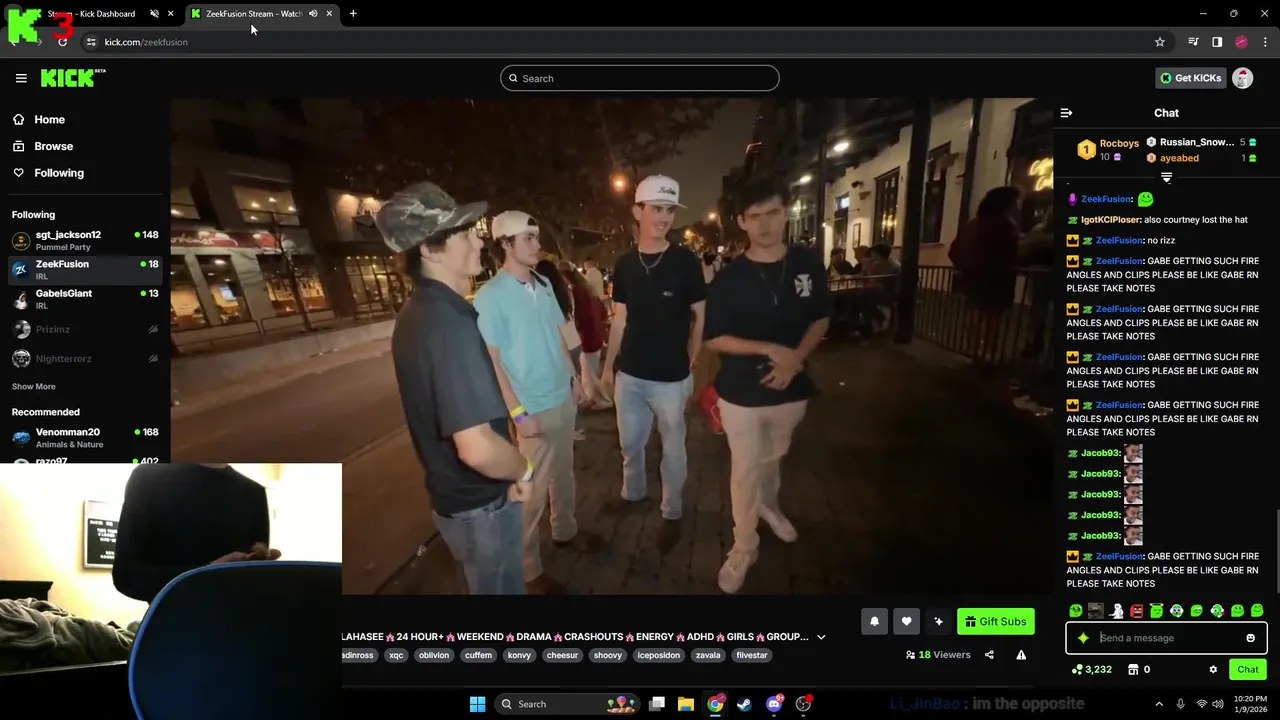Screen dimensions: 1280x720
Task: Unmute the Kick Dashboard tab audio icon
Action: pos(154,14)
